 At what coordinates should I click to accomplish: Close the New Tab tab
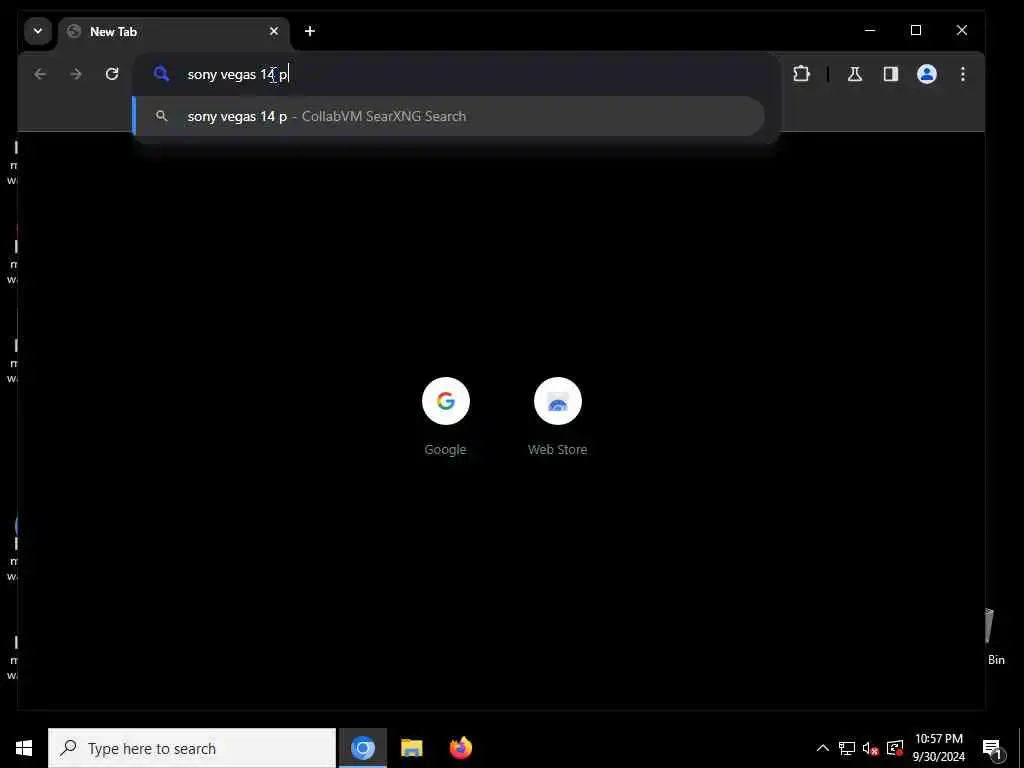(274, 31)
